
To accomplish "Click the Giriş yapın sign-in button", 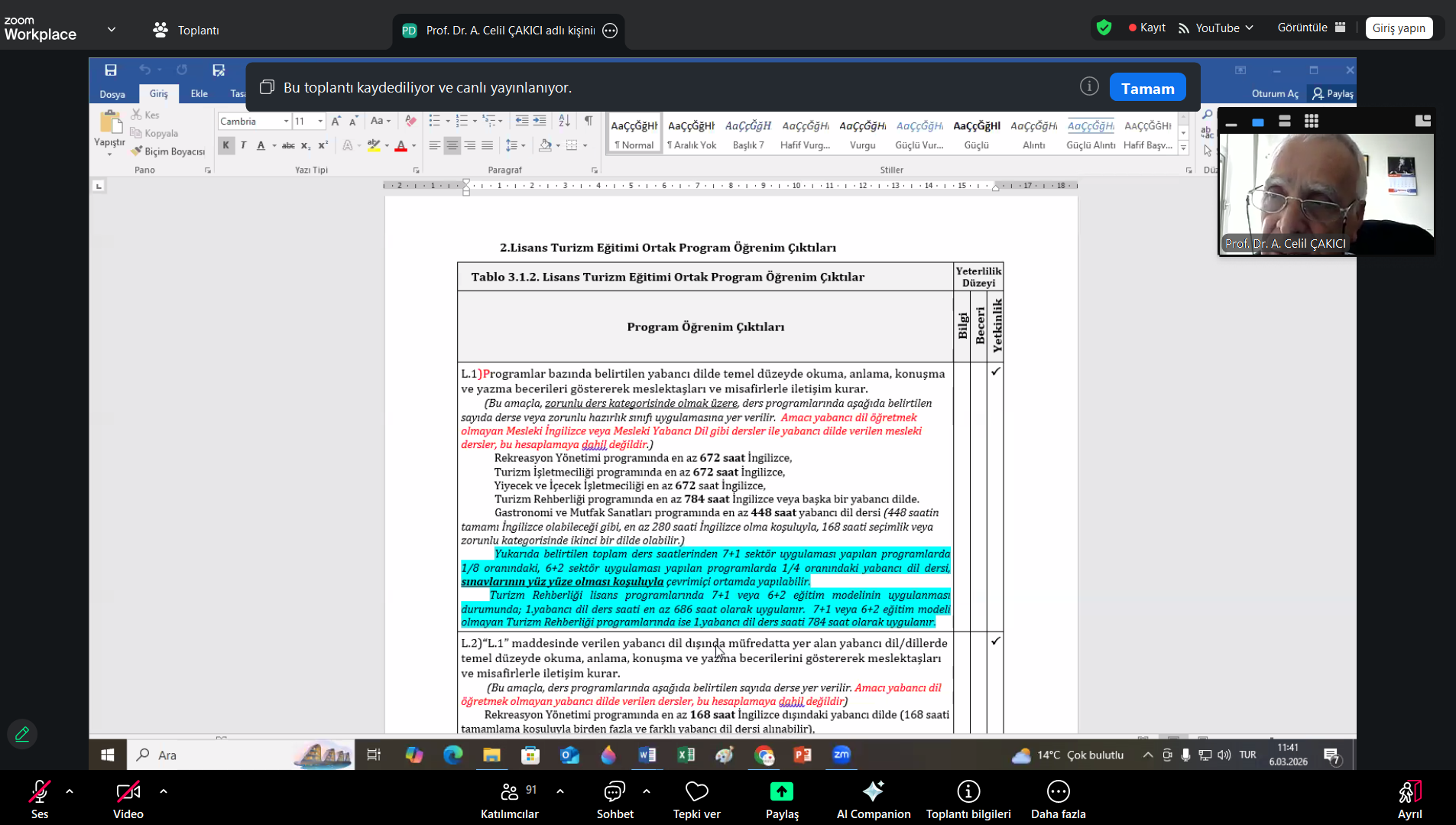I will click(1398, 28).
